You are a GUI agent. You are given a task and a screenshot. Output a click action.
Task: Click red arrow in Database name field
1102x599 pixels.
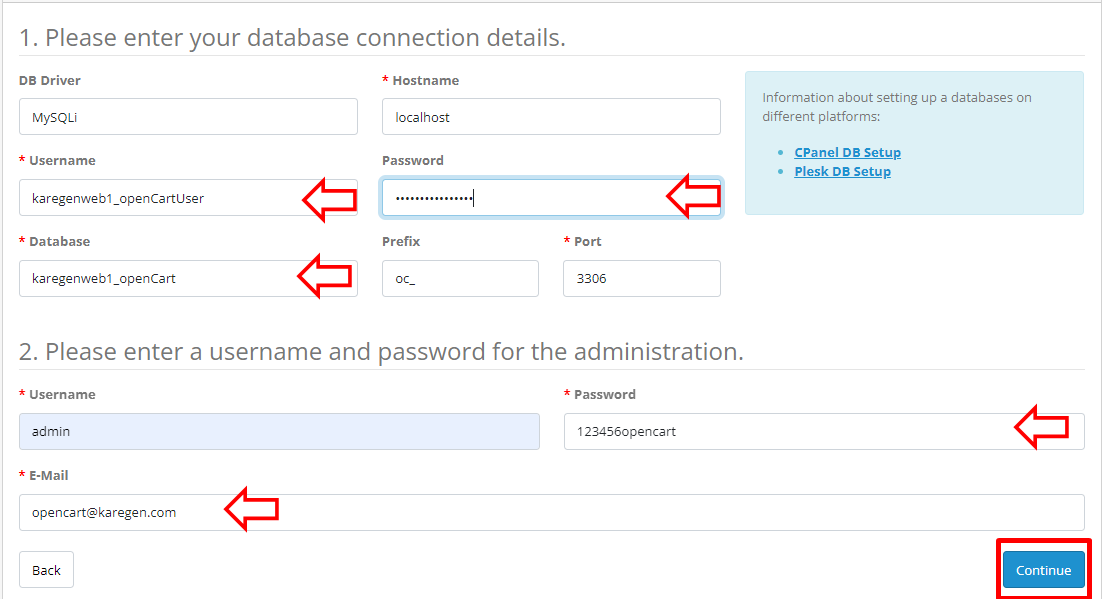pyautogui.click(x=325, y=276)
